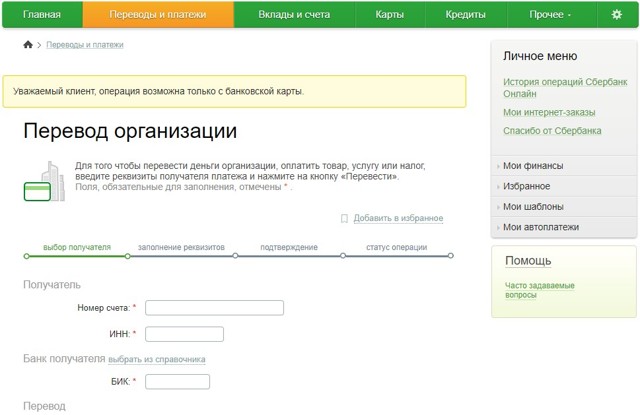Image resolution: width=640 pixels, height=415 pixels.
Task: Focus the БИК input field
Action: pyautogui.click(x=177, y=382)
